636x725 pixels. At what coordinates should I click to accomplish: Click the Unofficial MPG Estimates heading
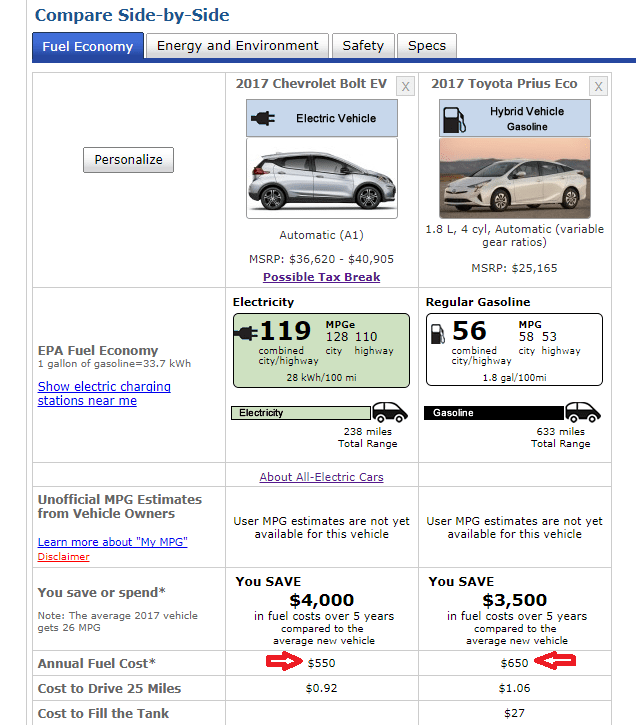pyautogui.click(x=120, y=506)
